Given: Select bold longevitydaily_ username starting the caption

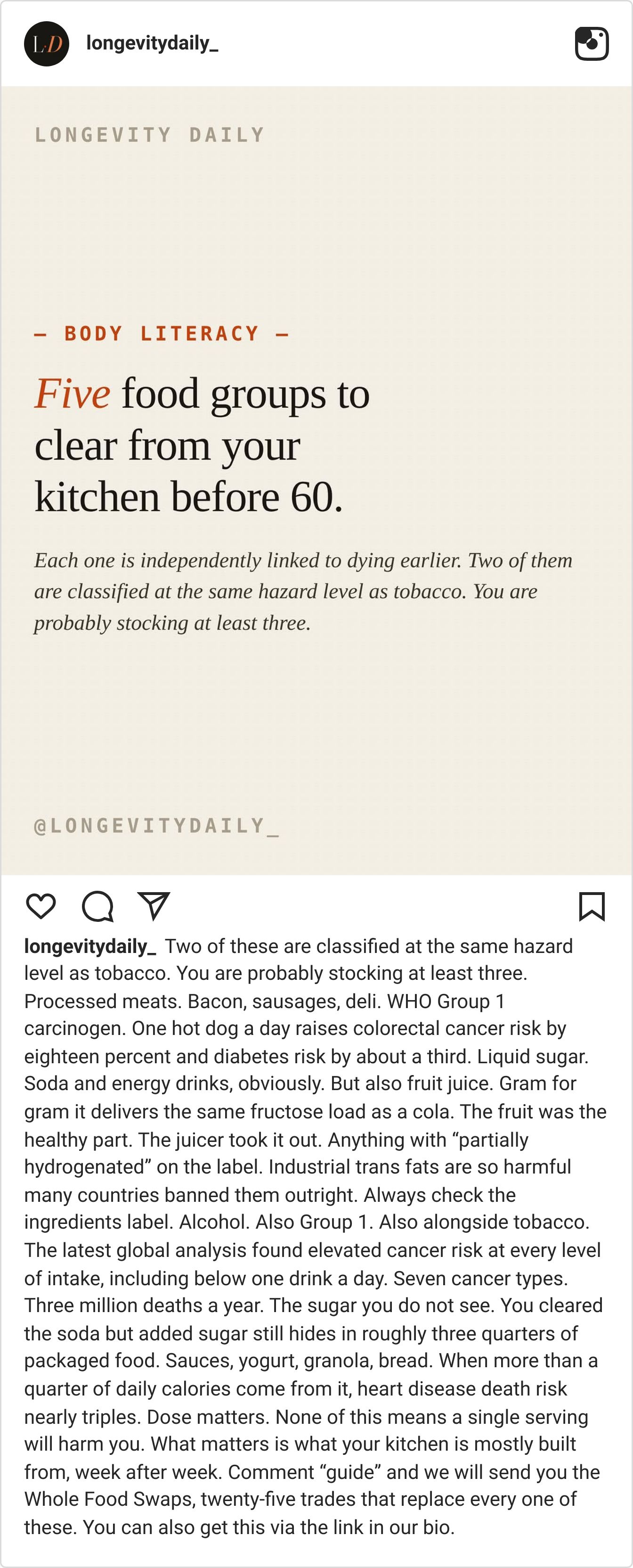Looking at the screenshot, I should pos(90,946).
